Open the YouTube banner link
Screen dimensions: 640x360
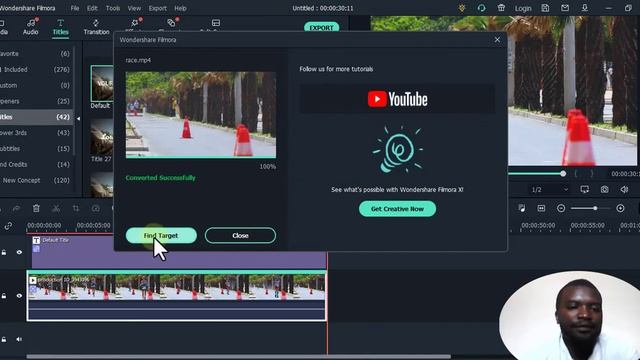click(397, 99)
